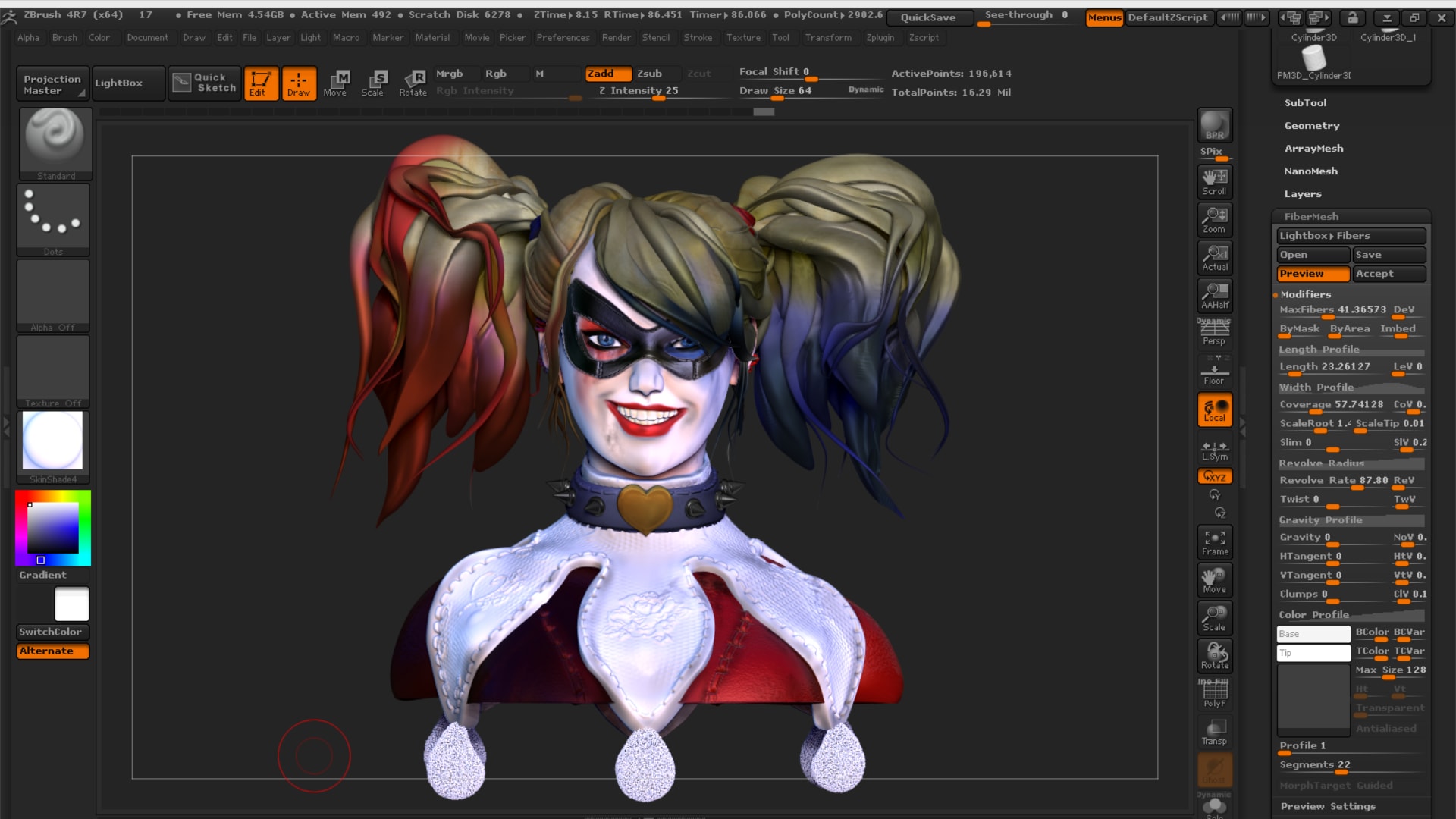1456x819 pixels.
Task: Expand the ArrayMesh section
Action: coord(1313,149)
